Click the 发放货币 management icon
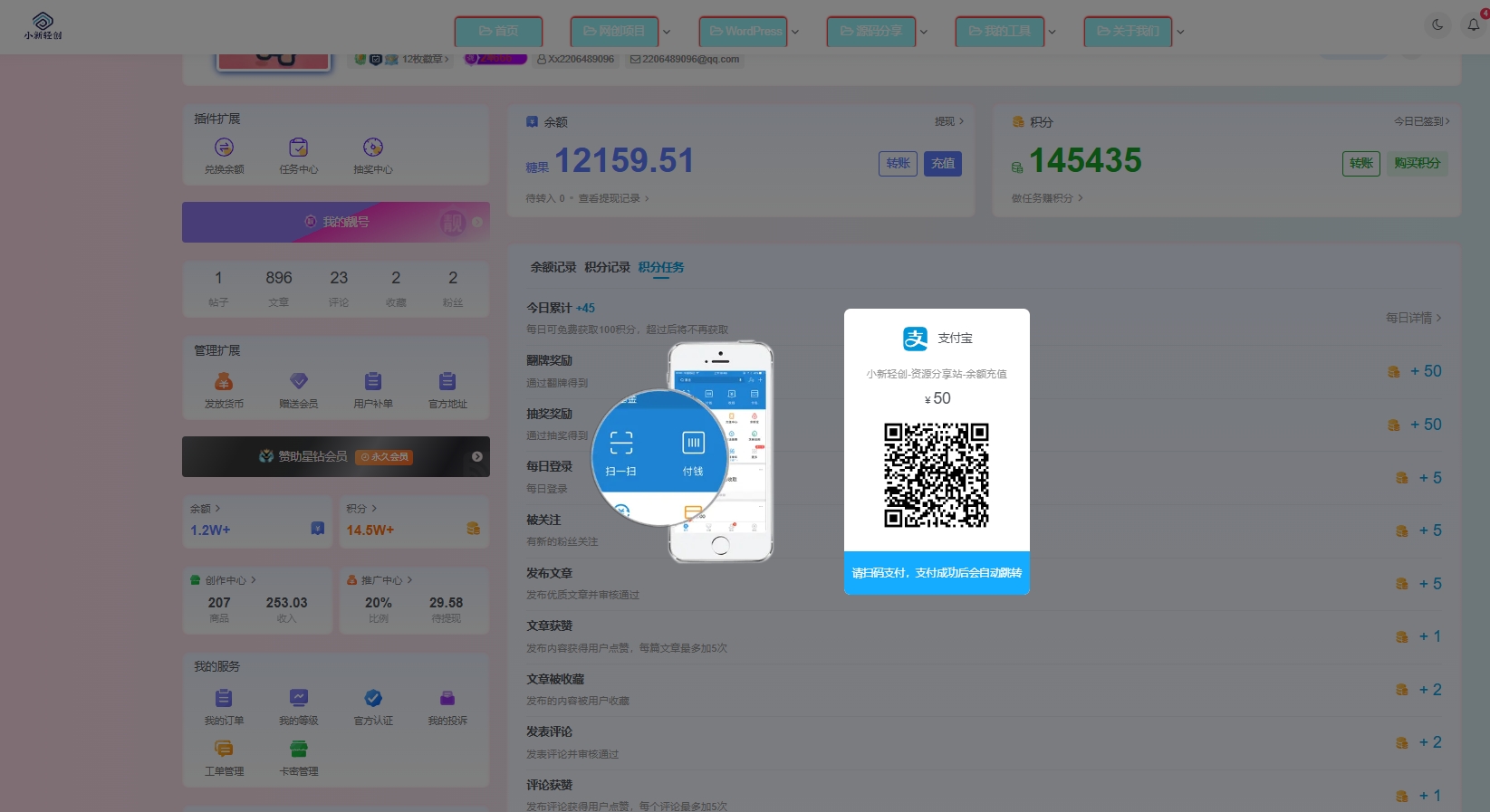1490x812 pixels. (224, 381)
